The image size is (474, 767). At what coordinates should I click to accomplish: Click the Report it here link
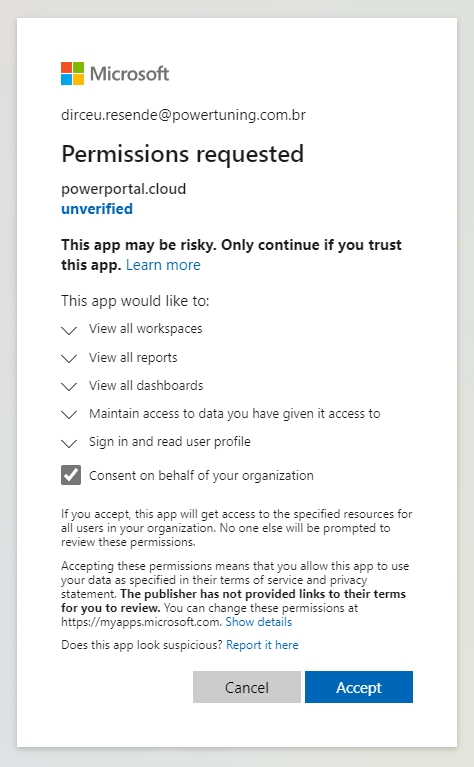point(262,645)
